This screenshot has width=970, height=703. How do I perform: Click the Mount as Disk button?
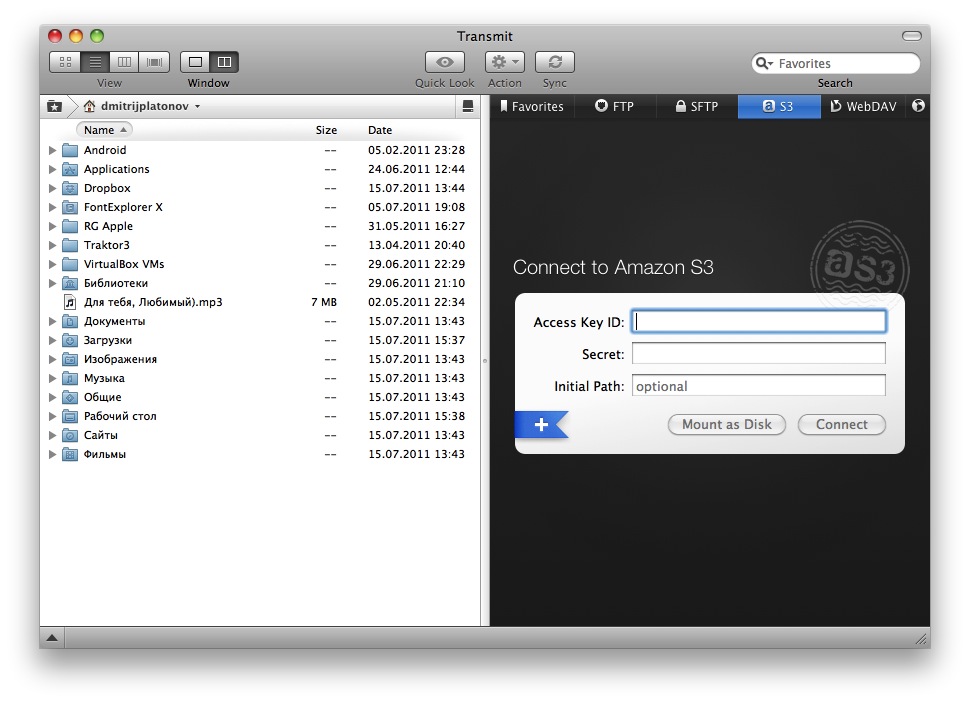pyautogui.click(x=726, y=425)
